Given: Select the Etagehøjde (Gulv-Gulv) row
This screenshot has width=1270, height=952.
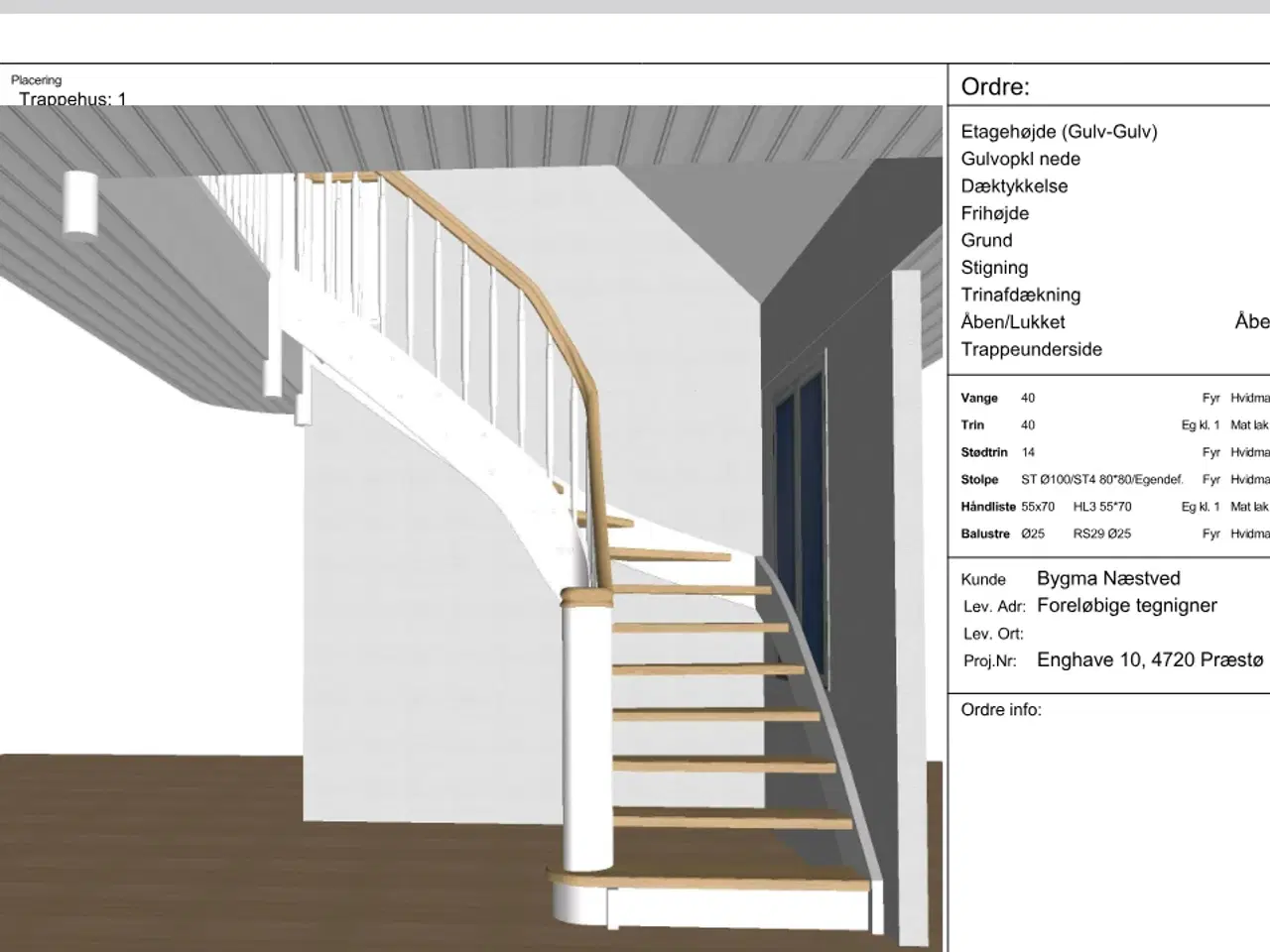Looking at the screenshot, I should (x=1059, y=132).
